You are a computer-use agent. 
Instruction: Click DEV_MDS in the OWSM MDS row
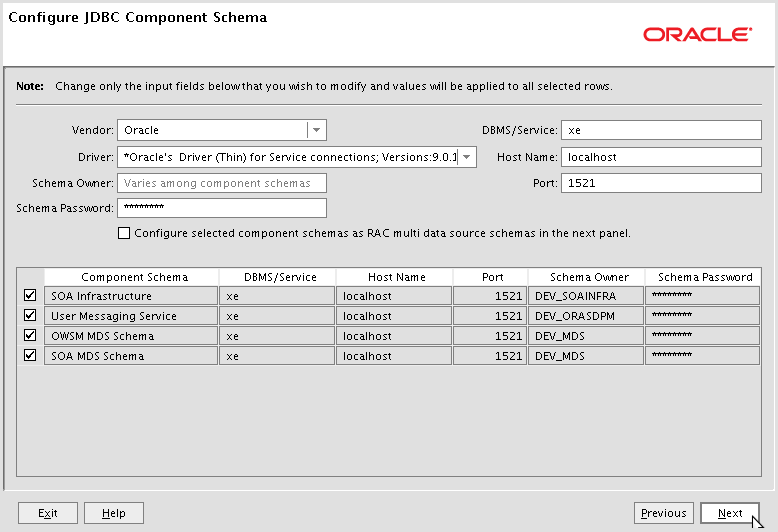tap(586, 335)
